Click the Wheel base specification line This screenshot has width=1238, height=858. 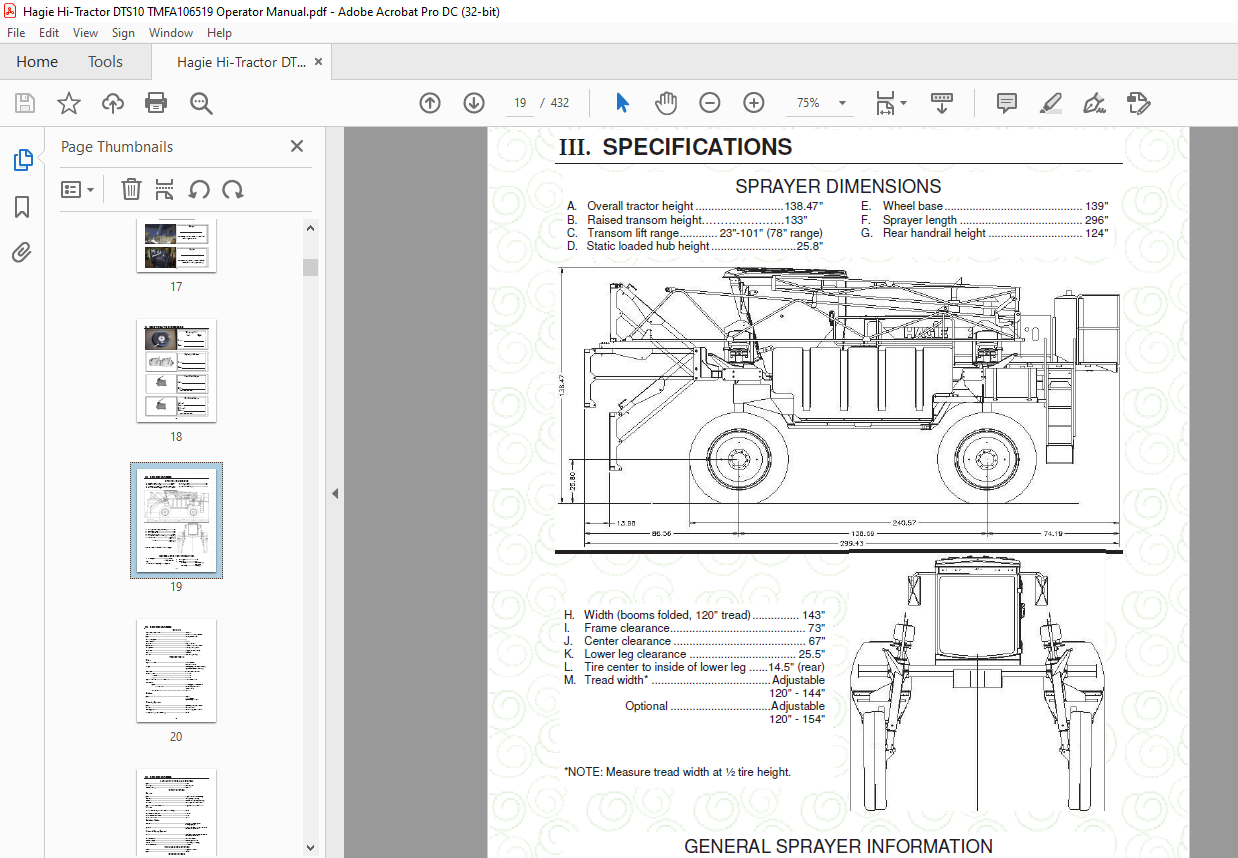pyautogui.click(x=985, y=206)
